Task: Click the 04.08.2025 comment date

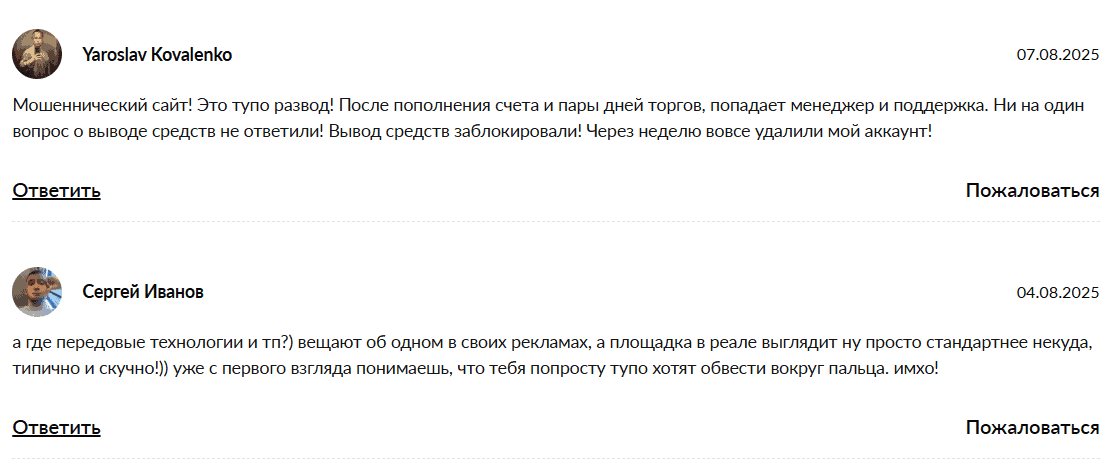Action: coord(1058,293)
